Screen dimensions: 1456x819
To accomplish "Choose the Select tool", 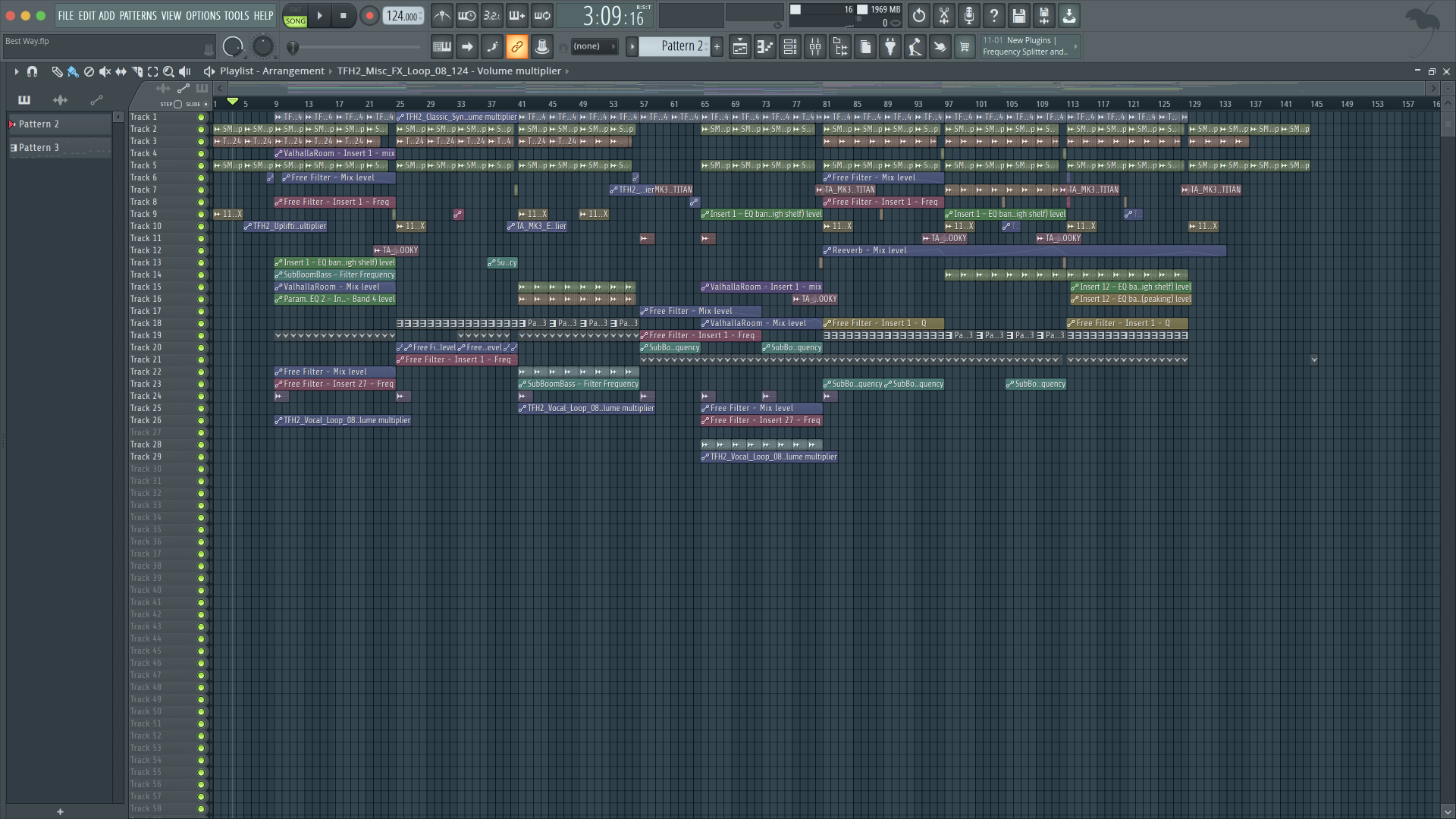I will pyautogui.click(x=152, y=71).
